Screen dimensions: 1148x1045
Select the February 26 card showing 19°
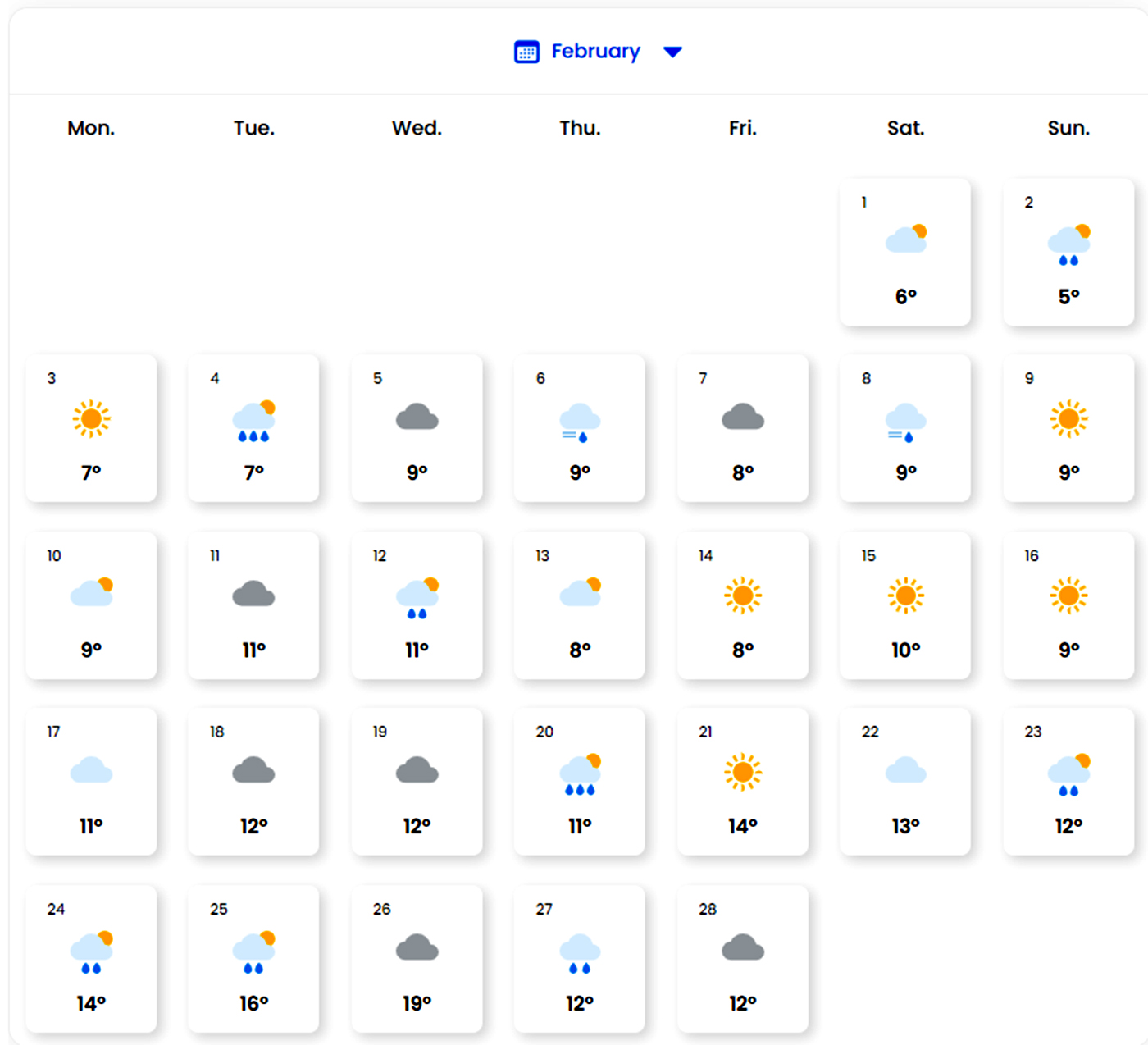tap(417, 958)
